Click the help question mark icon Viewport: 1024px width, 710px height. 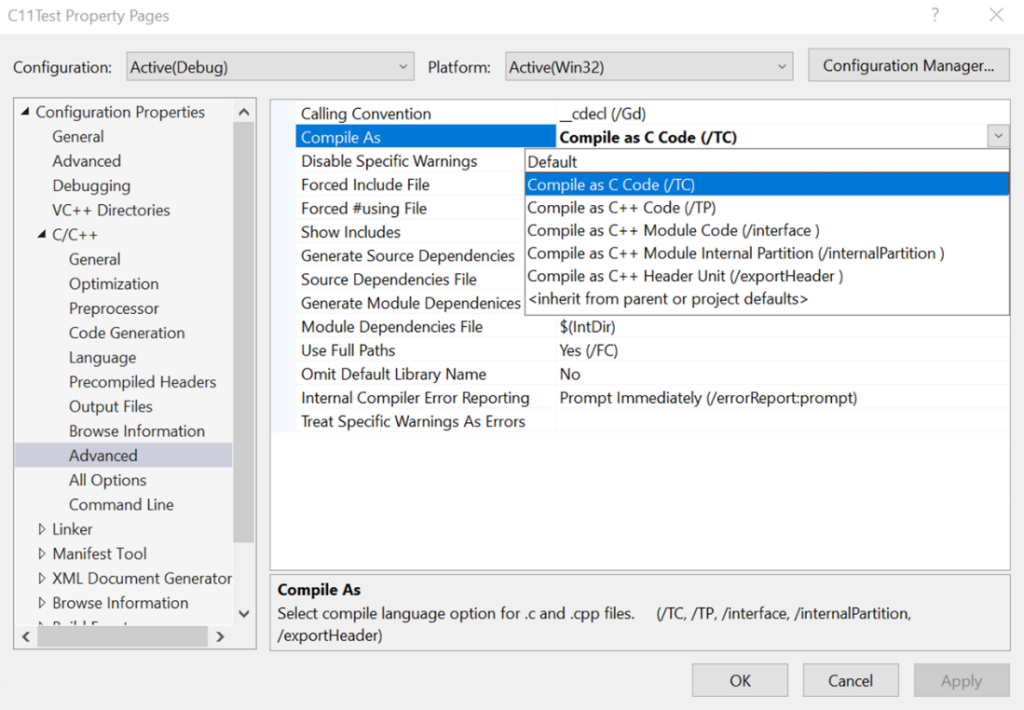936,16
